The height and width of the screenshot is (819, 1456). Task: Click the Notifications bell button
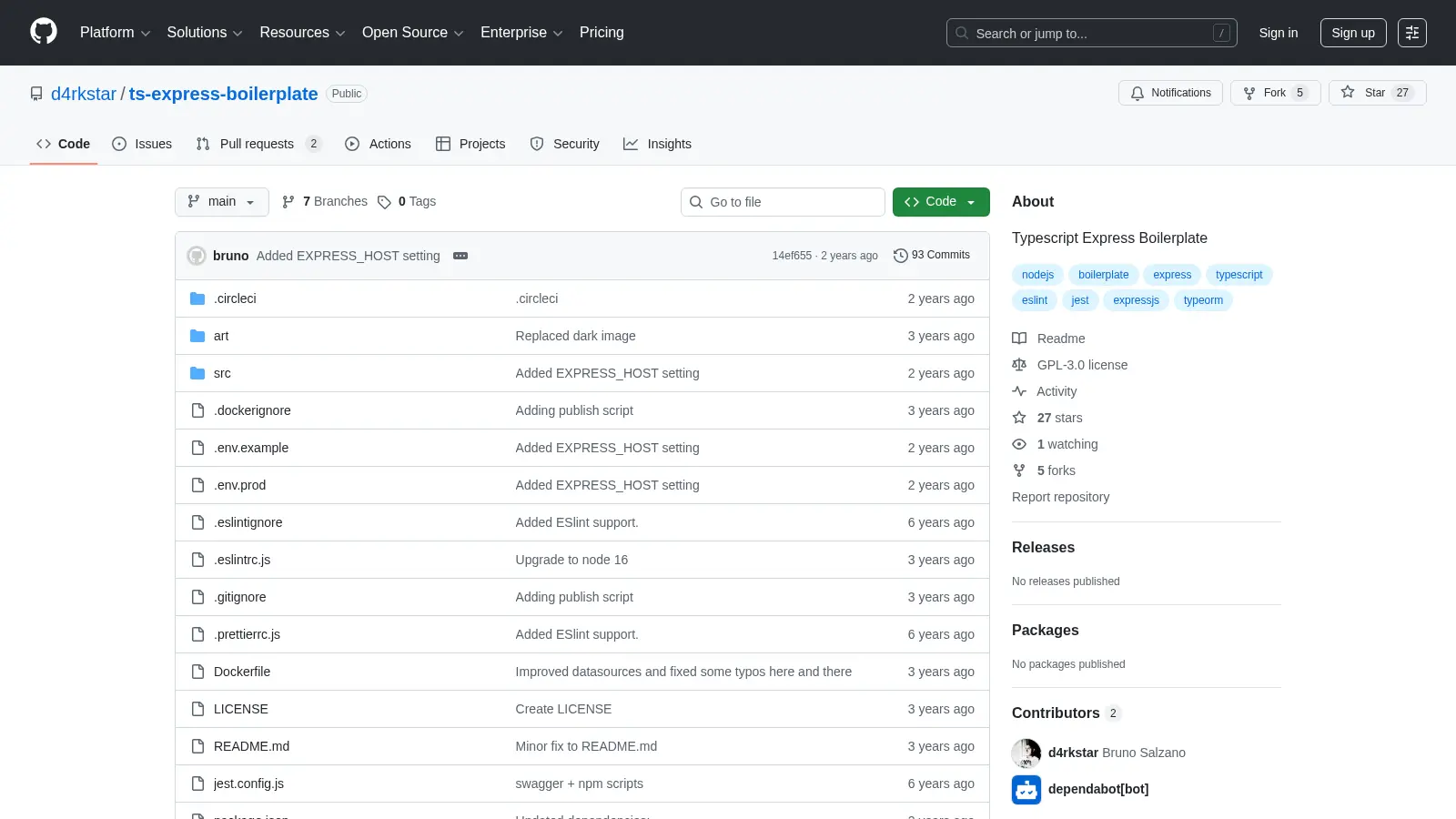[1170, 93]
